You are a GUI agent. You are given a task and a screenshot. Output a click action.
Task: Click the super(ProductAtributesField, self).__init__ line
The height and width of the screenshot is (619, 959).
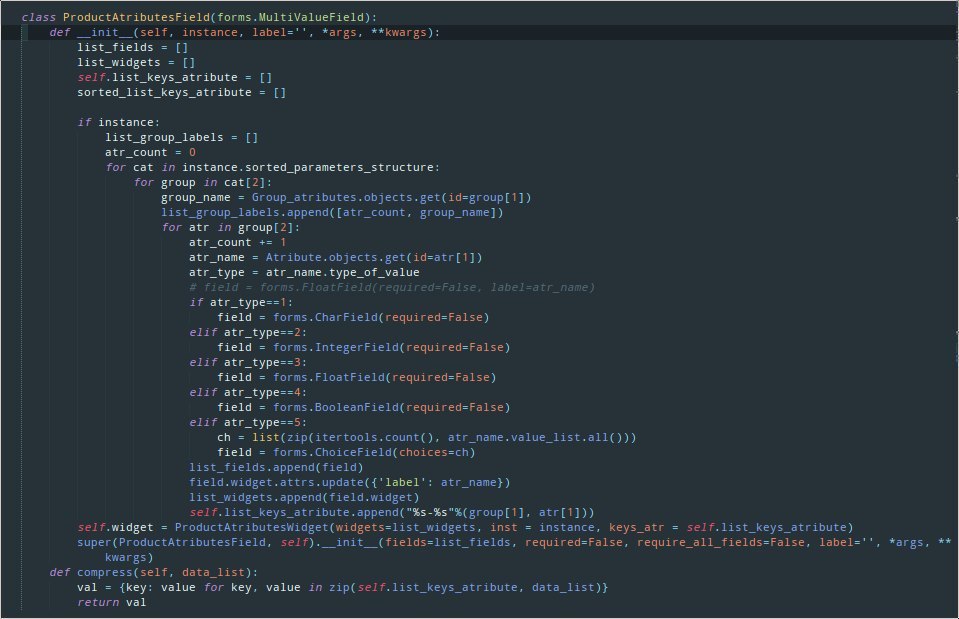point(514,542)
